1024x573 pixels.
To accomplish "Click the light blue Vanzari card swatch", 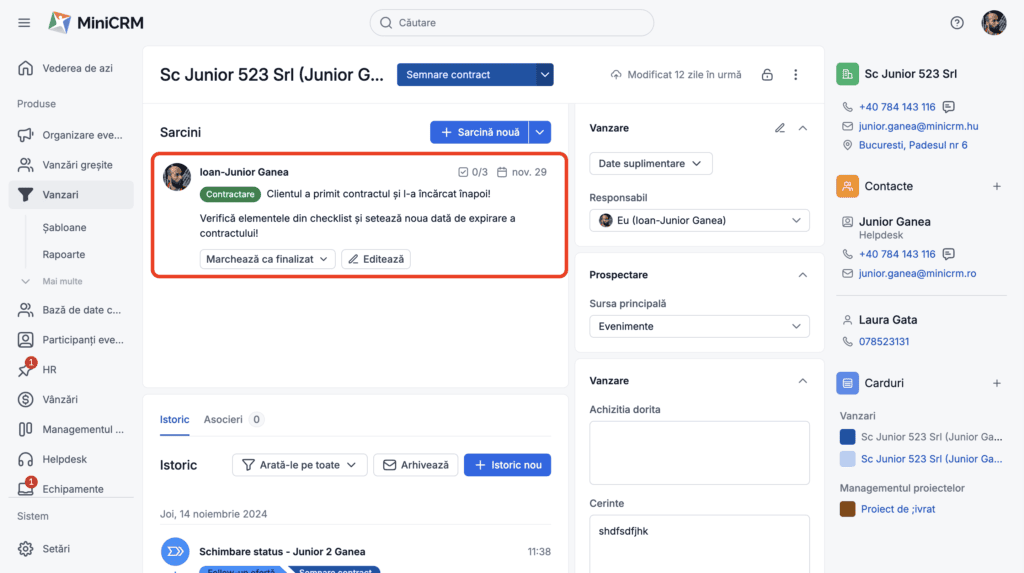I will pos(847,459).
